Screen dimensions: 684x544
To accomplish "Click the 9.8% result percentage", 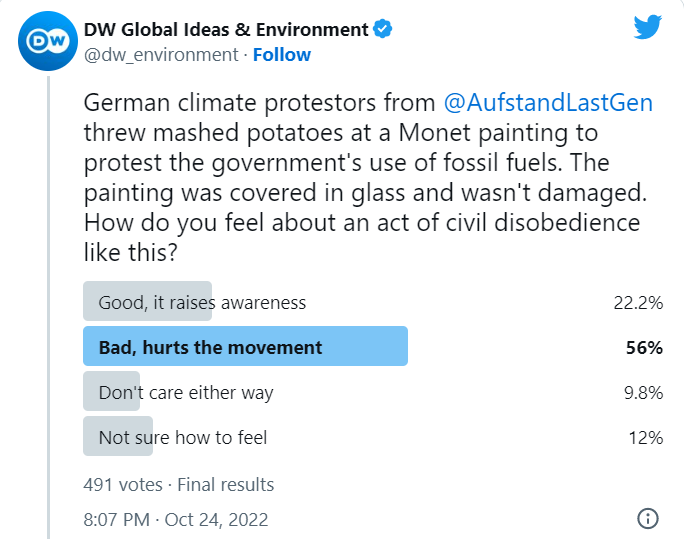I will [642, 392].
